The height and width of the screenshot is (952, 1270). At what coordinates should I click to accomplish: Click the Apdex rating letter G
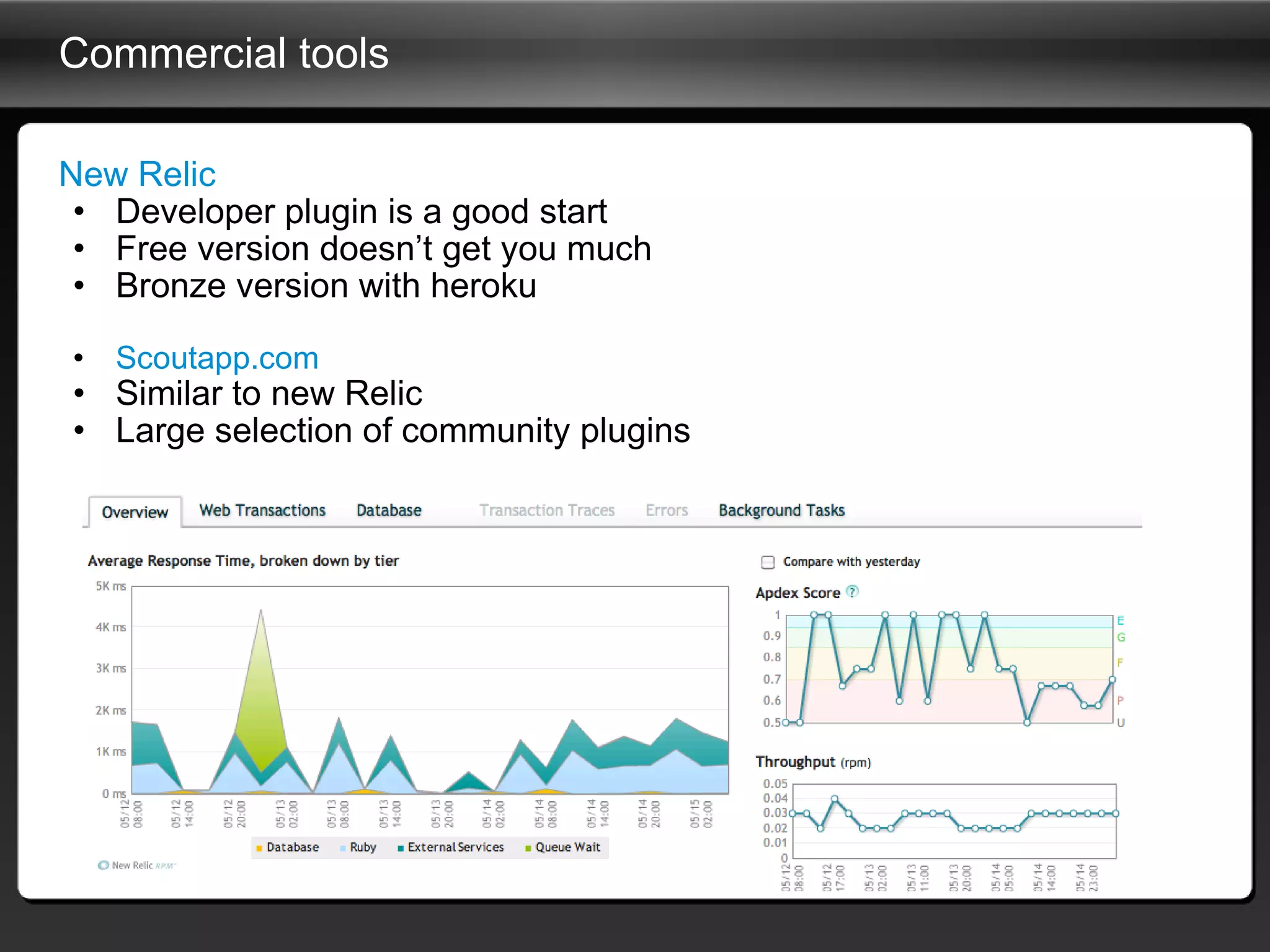(x=1121, y=637)
